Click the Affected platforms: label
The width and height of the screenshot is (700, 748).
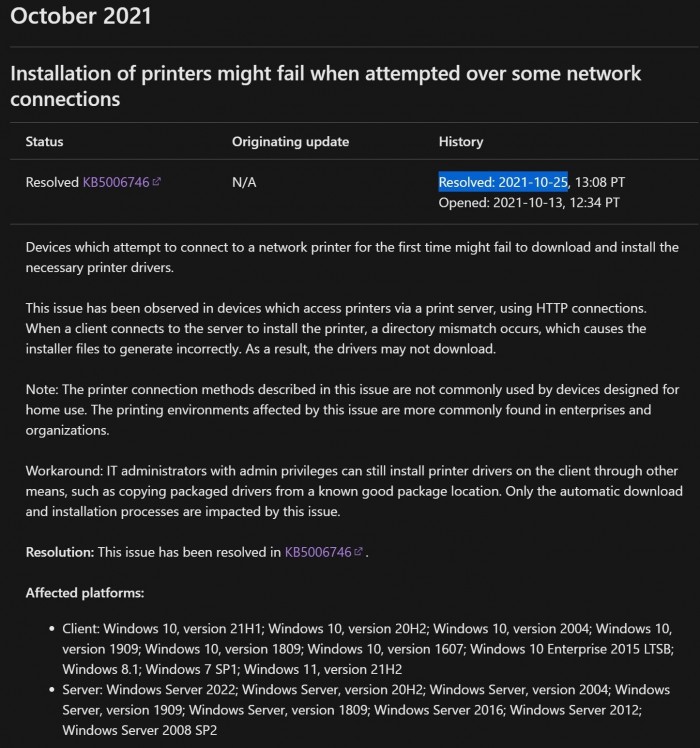pos(85,593)
